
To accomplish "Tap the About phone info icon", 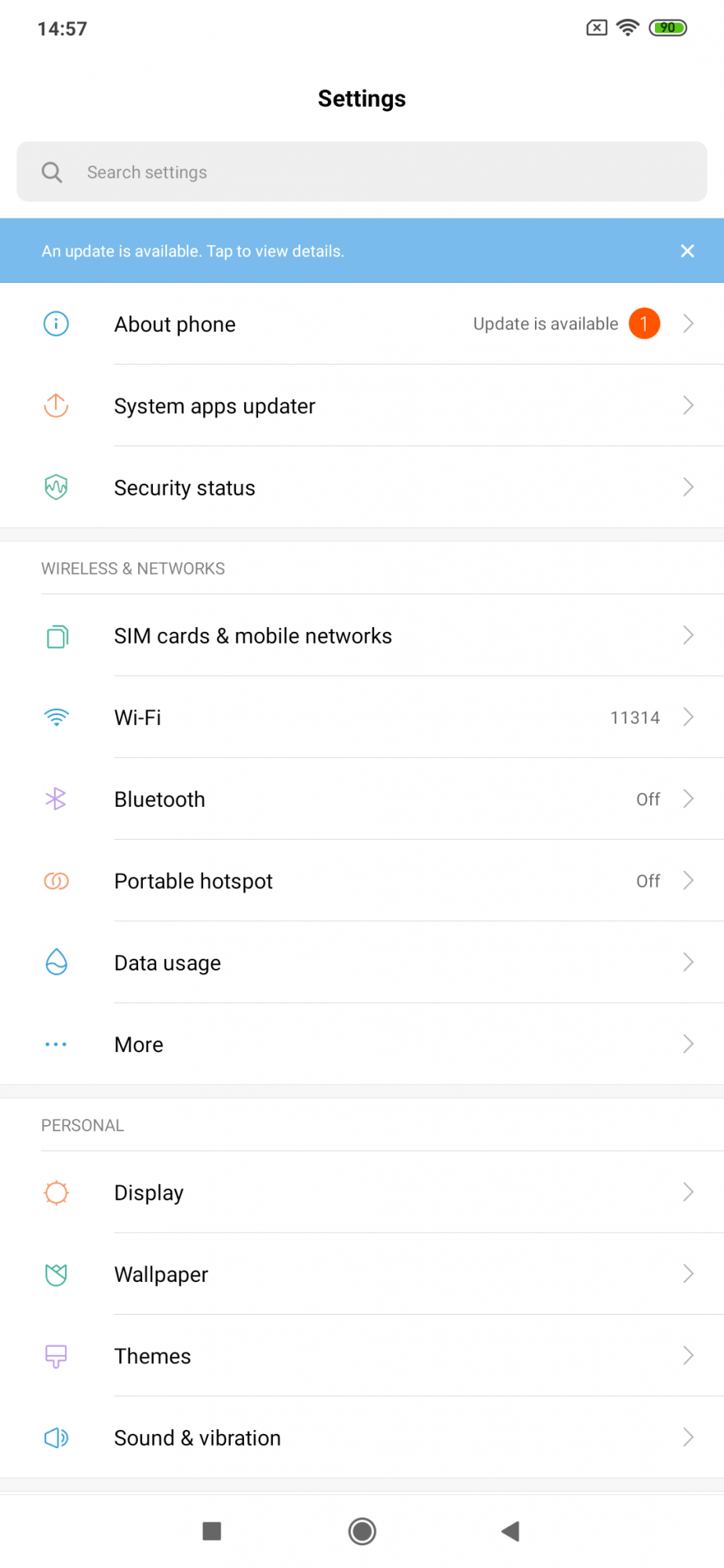I will (56, 324).
